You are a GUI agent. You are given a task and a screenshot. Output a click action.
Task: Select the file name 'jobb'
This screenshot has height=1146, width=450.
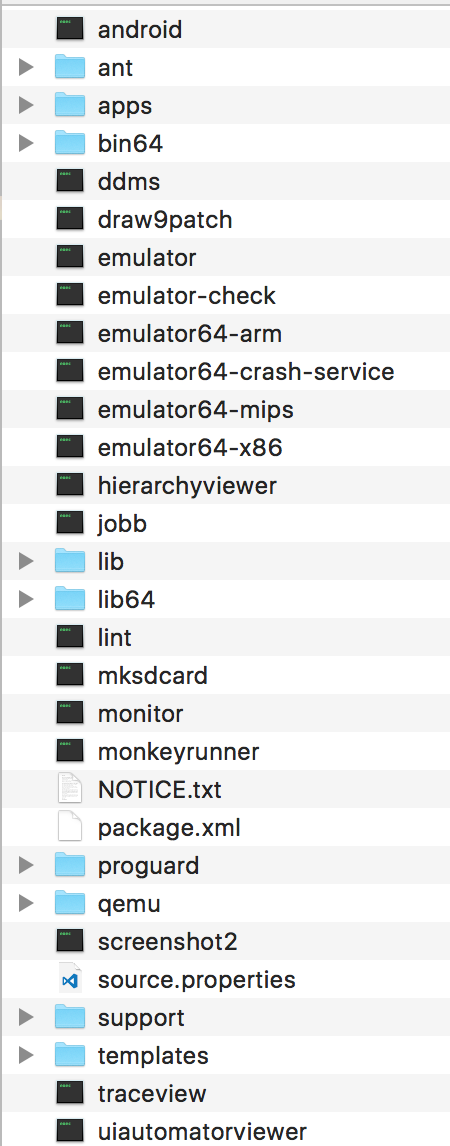tap(122, 524)
